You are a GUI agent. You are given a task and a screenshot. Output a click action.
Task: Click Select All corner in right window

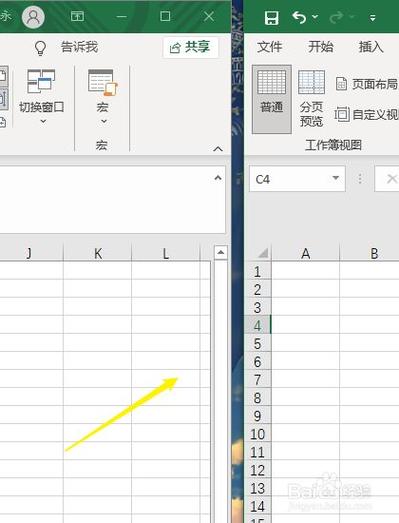pyautogui.click(x=263, y=253)
